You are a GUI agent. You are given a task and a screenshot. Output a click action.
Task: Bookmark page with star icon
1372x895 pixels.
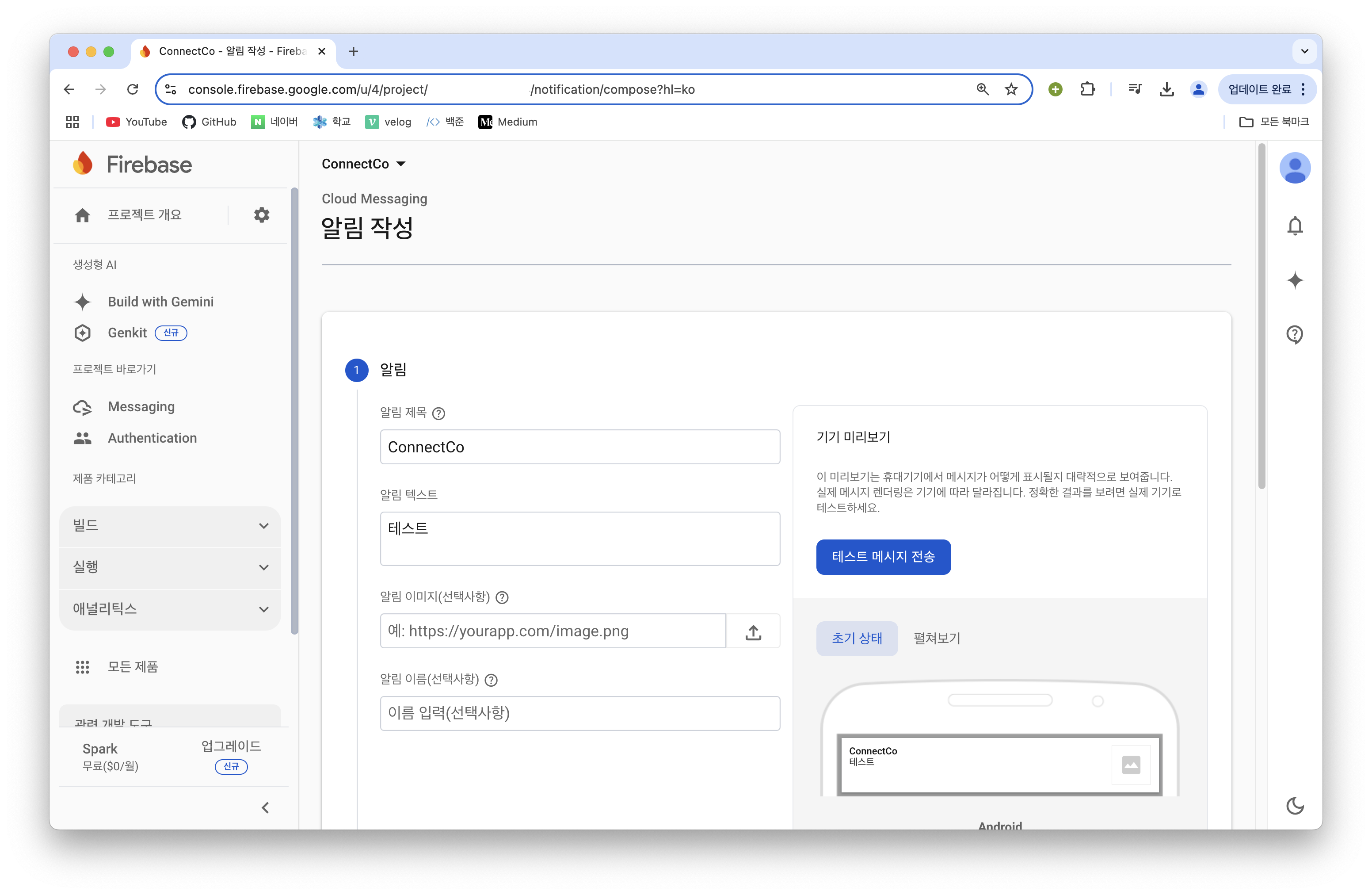point(1011,89)
